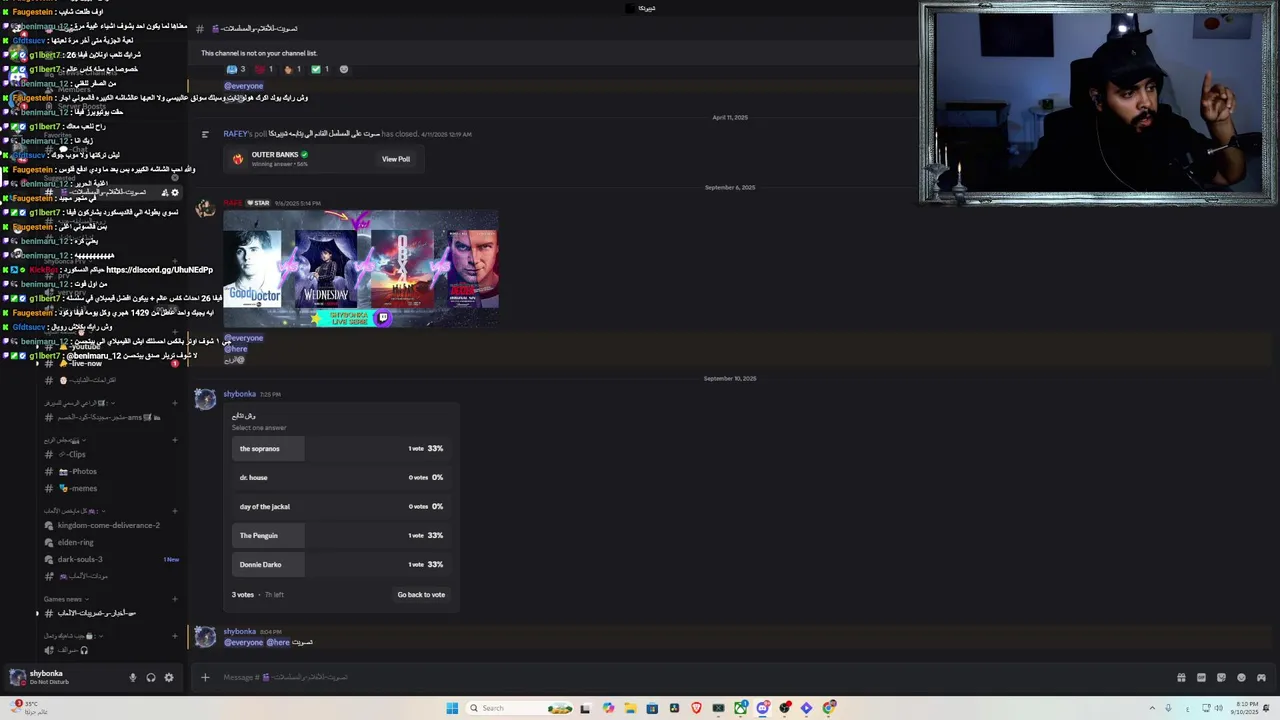Open Copilot icon in taskbar
This screenshot has height=720, width=1280.
608,708
